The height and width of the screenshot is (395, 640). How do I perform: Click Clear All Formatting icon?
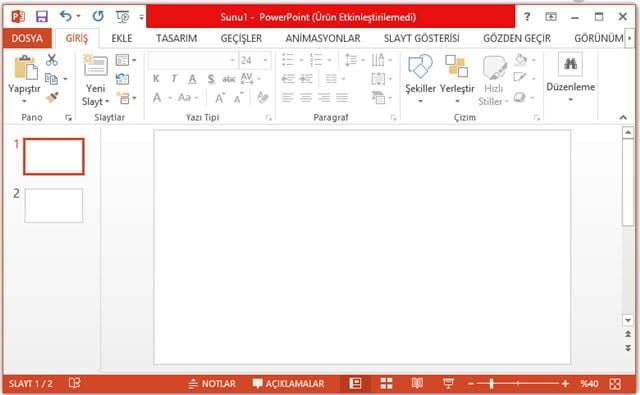[262, 98]
